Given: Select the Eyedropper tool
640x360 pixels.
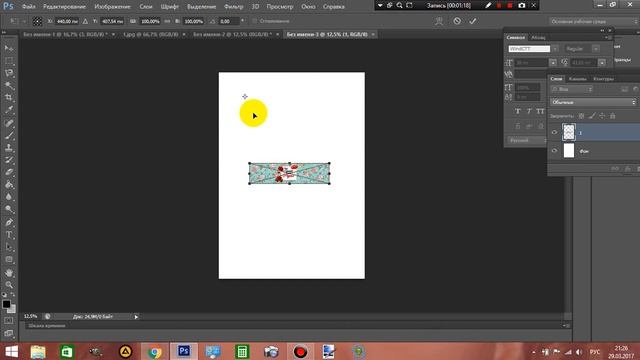Looking at the screenshot, I should [9, 110].
